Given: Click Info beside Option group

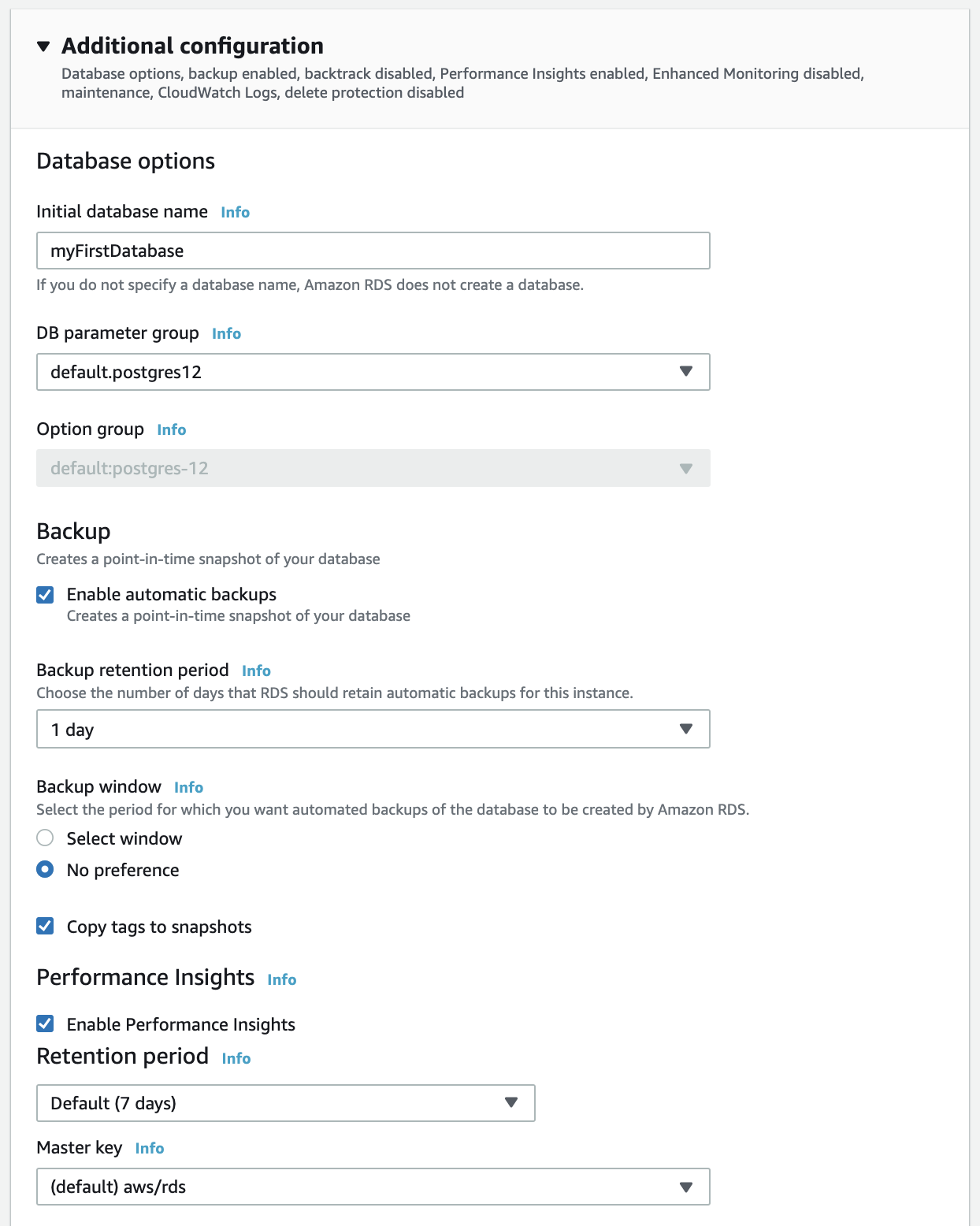Looking at the screenshot, I should click(171, 430).
